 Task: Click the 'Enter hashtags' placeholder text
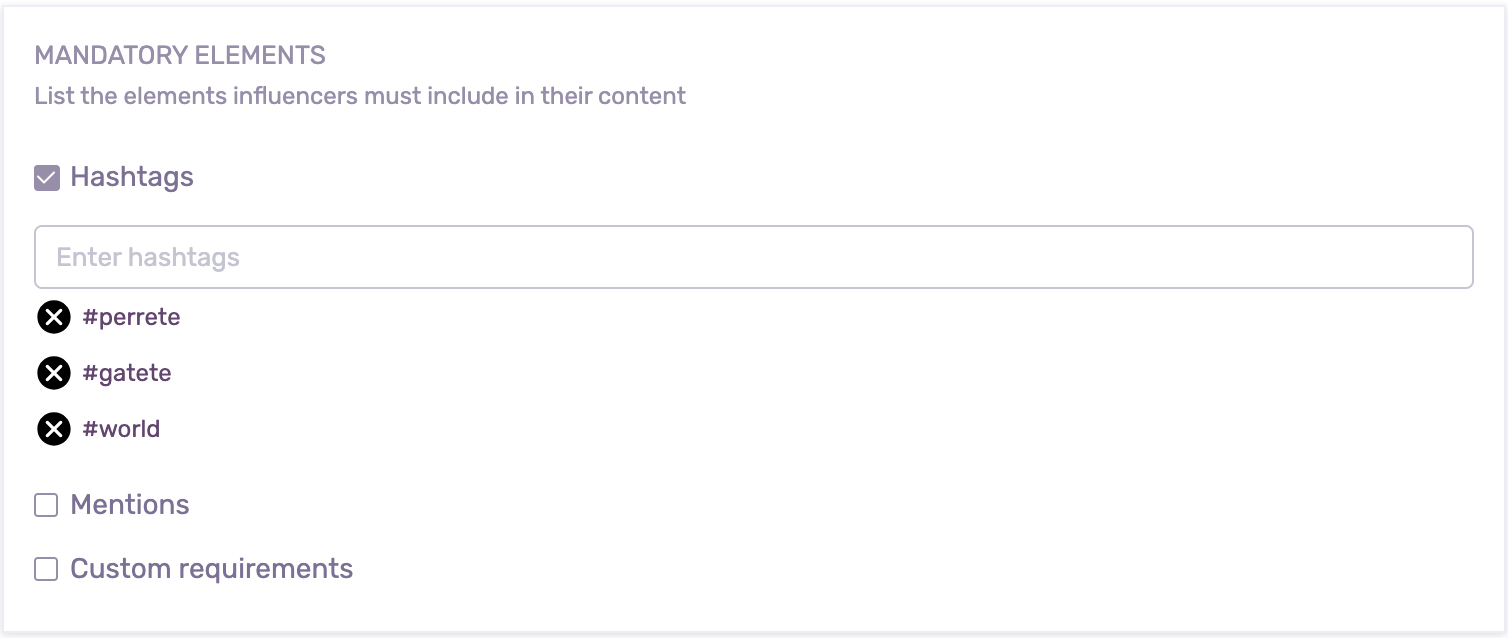148,258
